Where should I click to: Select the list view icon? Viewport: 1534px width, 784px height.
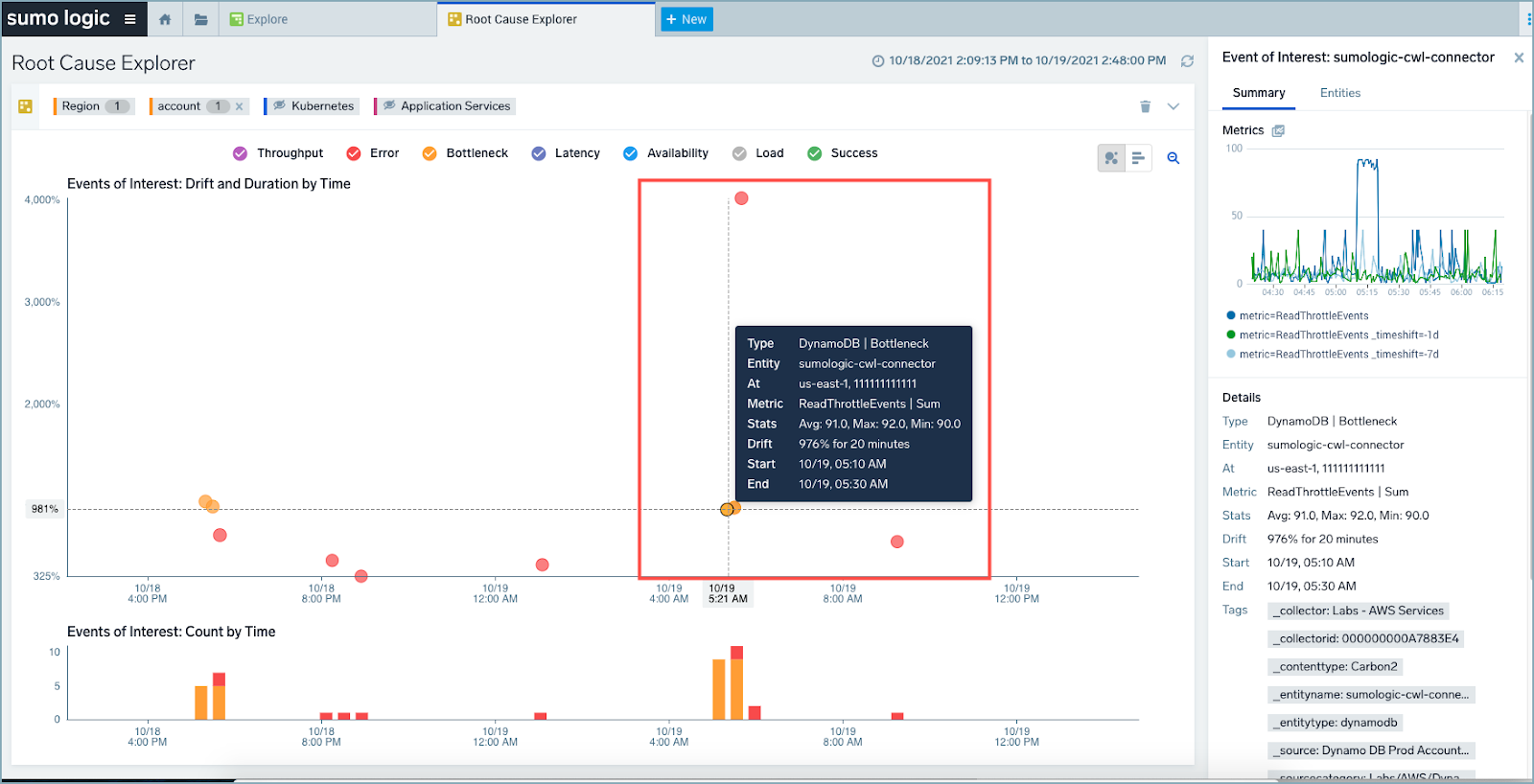pos(1138,158)
